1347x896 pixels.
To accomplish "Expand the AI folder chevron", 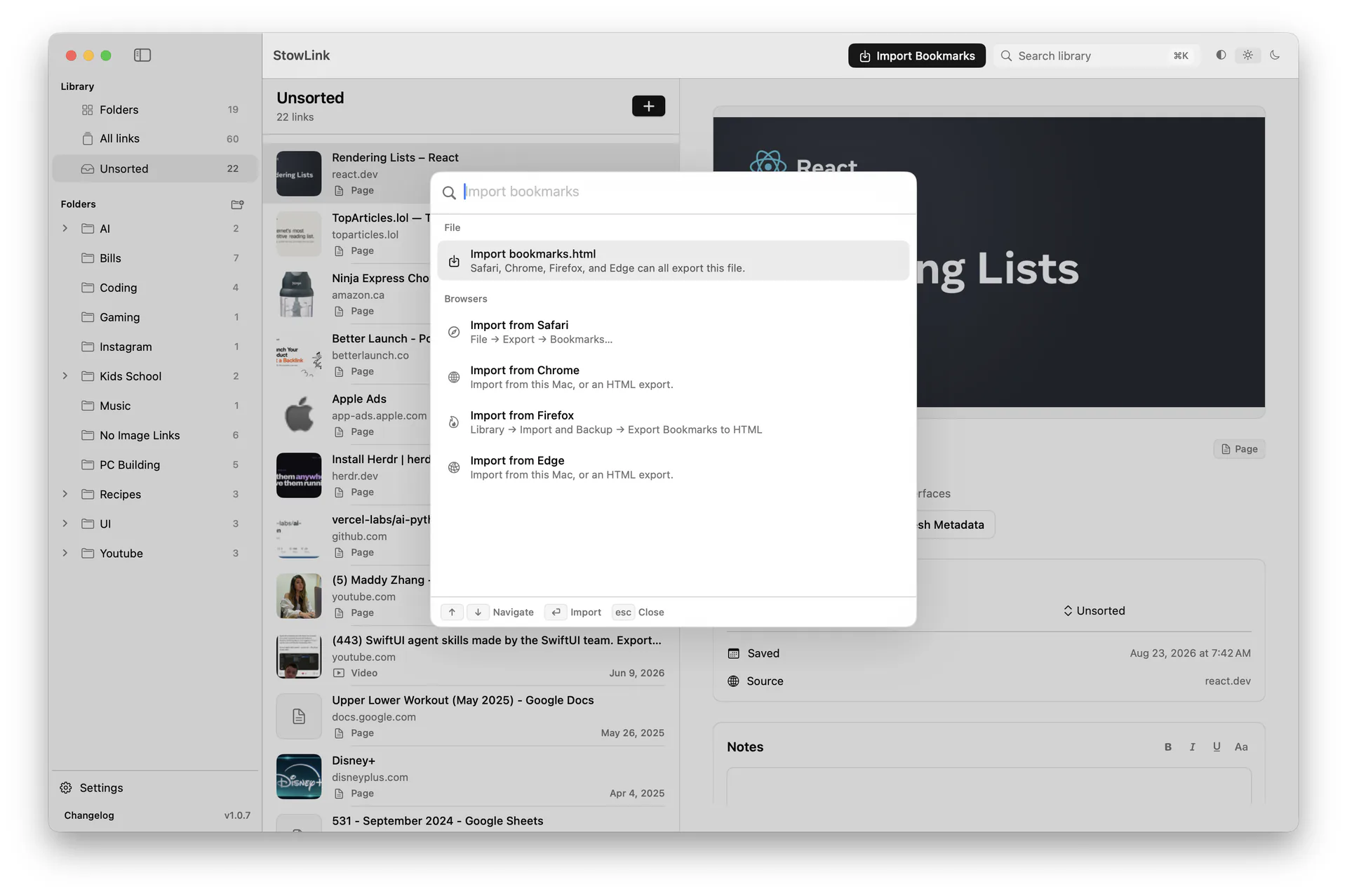I will [65, 229].
